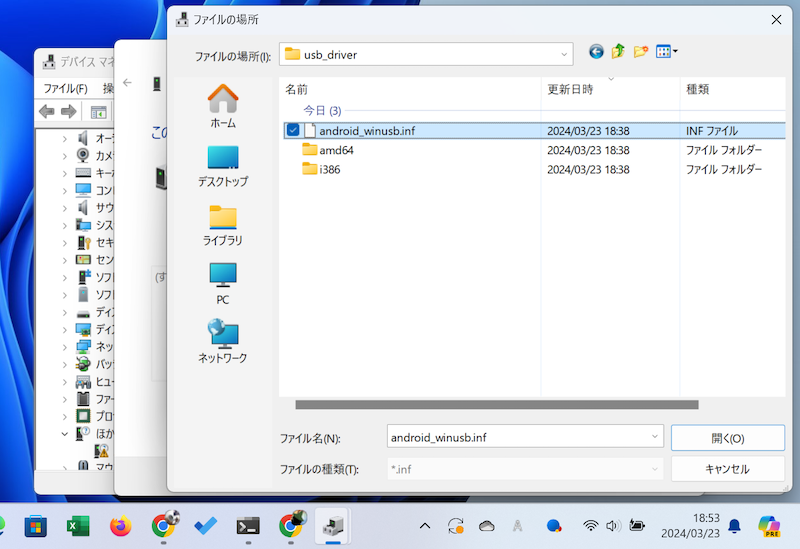The height and width of the screenshot is (549, 800).
Task: Go up one folder level
Action: pyautogui.click(x=619, y=52)
